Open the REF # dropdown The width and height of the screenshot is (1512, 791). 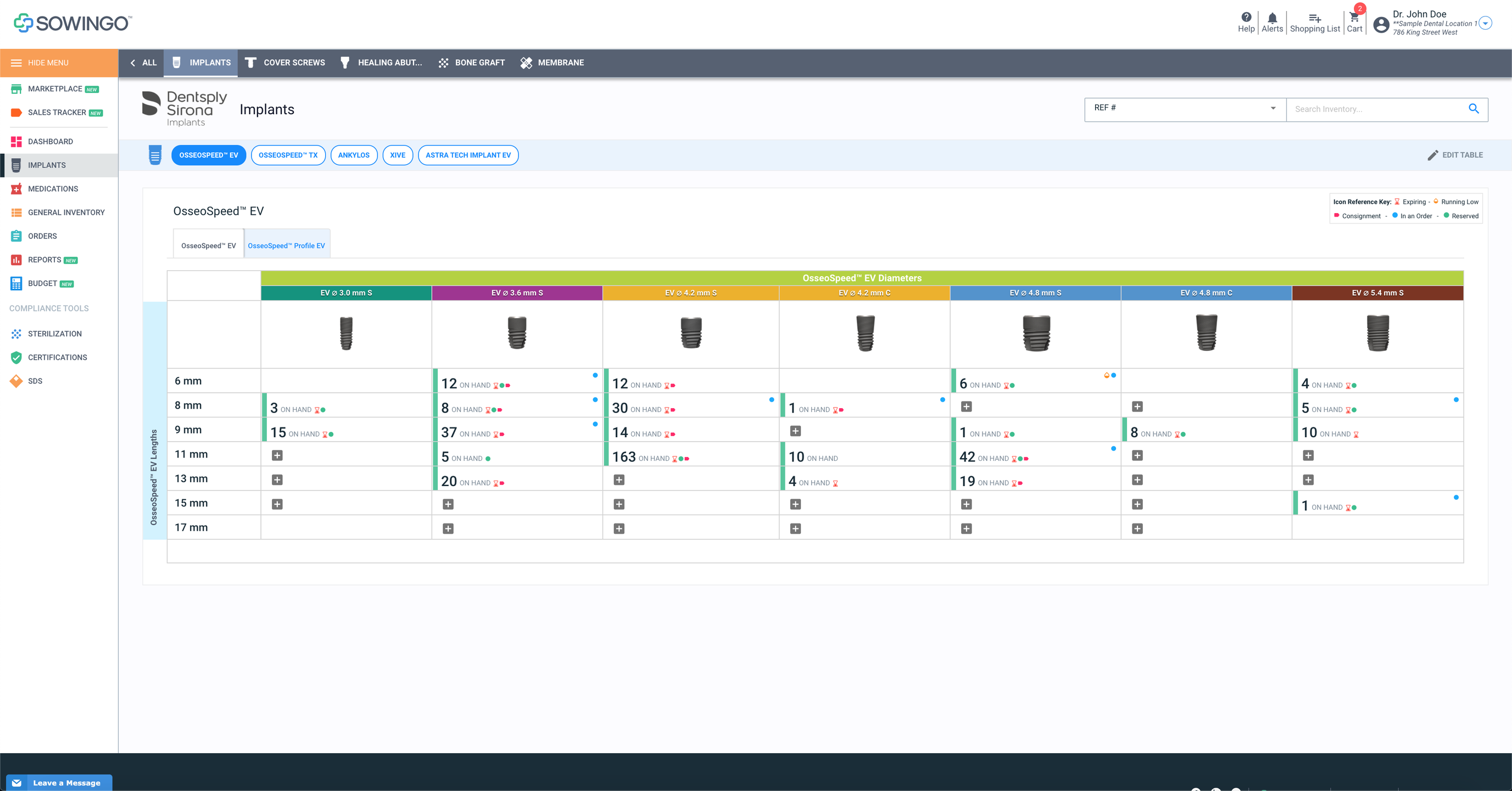1185,109
